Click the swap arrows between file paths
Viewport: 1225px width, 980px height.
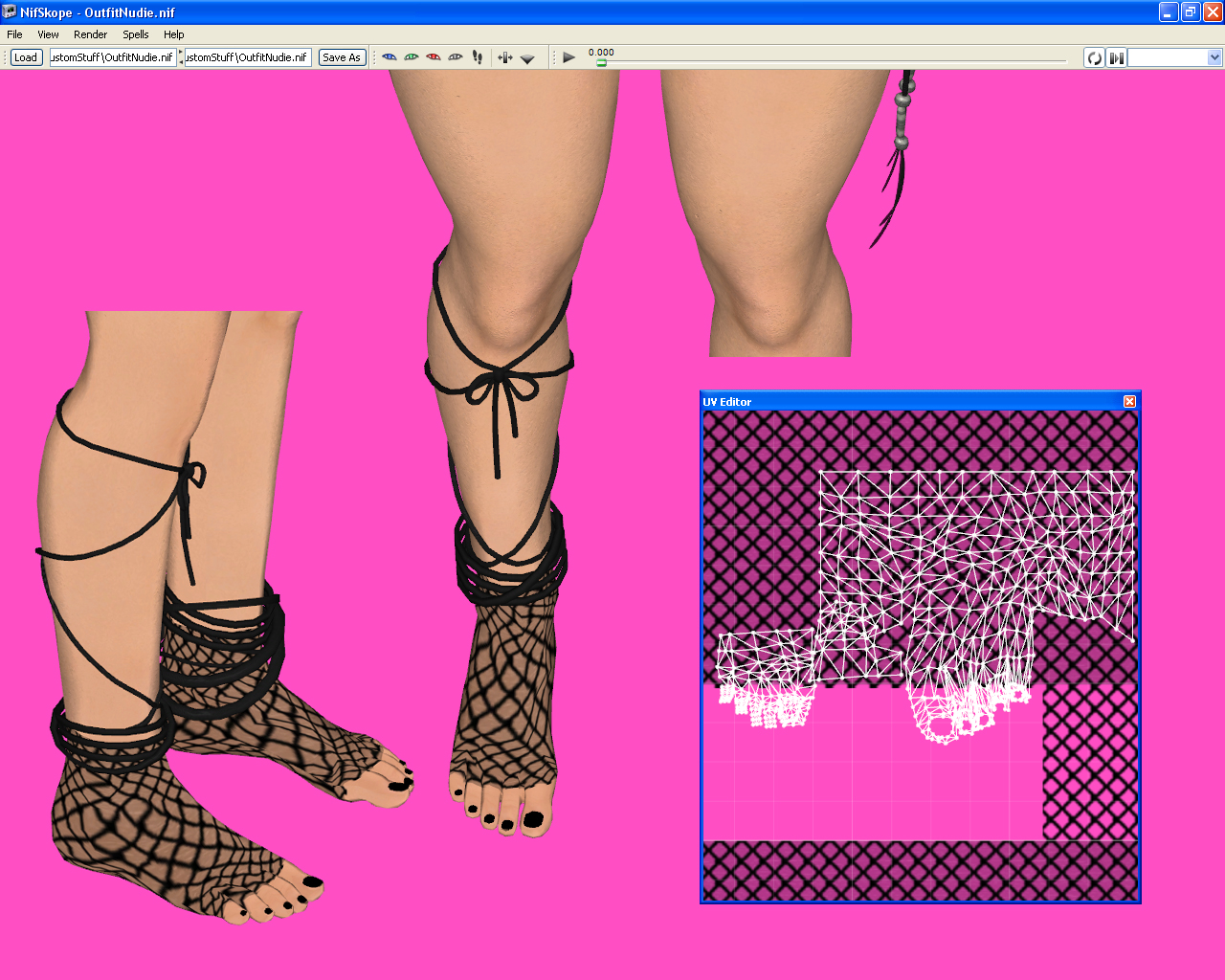point(181,57)
